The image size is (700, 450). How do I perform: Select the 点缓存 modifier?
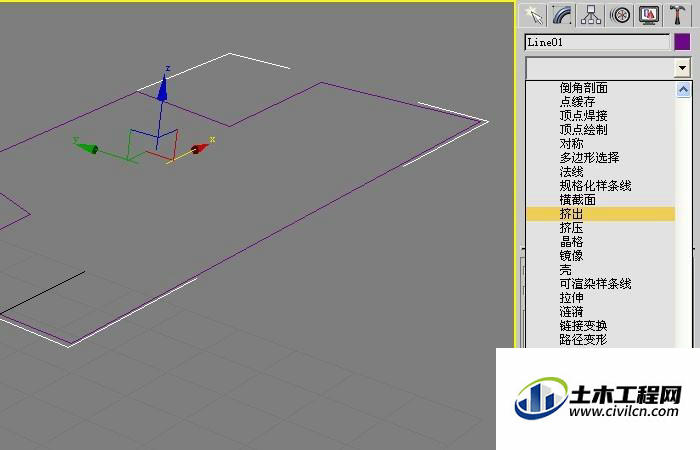point(577,102)
